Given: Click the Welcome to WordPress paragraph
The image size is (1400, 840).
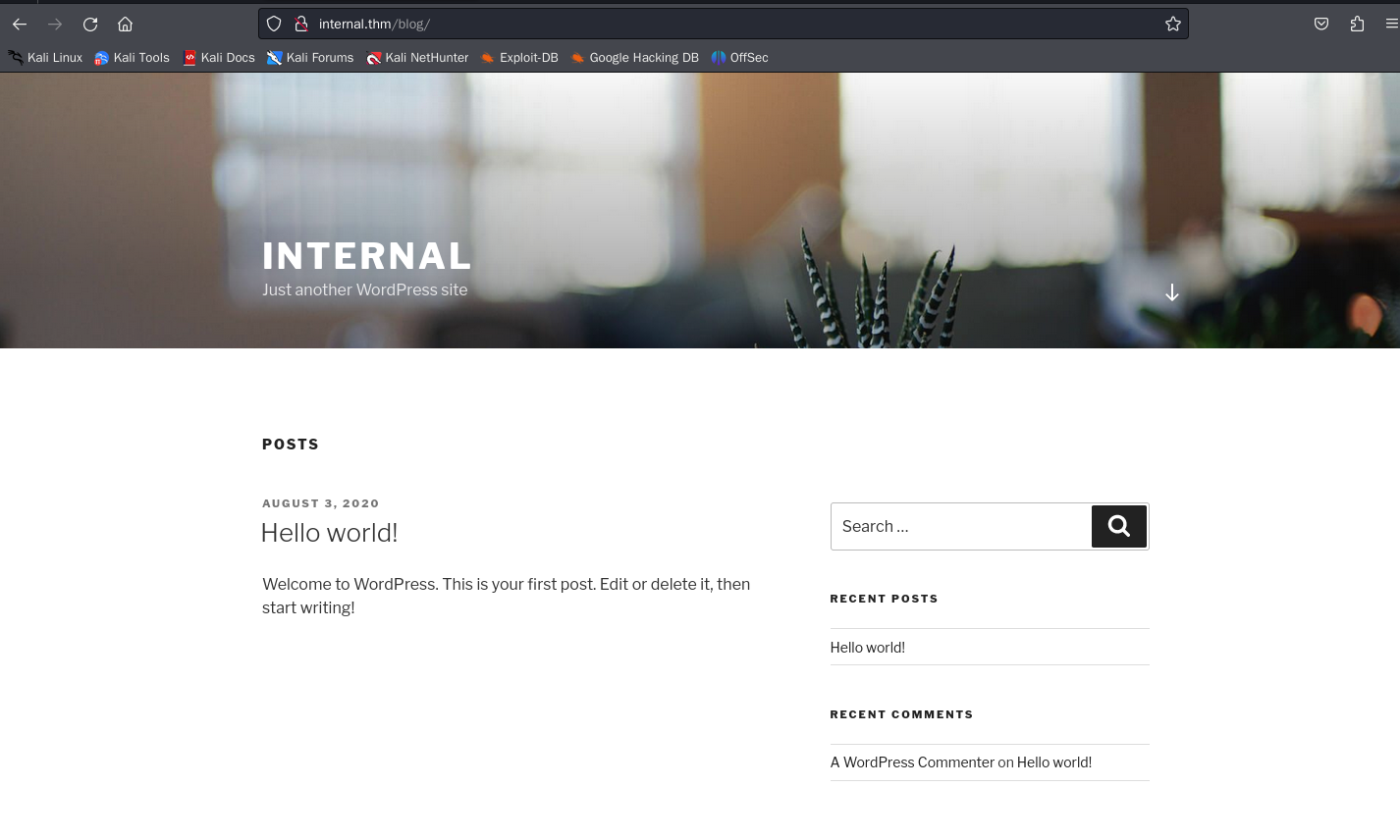Looking at the screenshot, I should click(x=507, y=596).
